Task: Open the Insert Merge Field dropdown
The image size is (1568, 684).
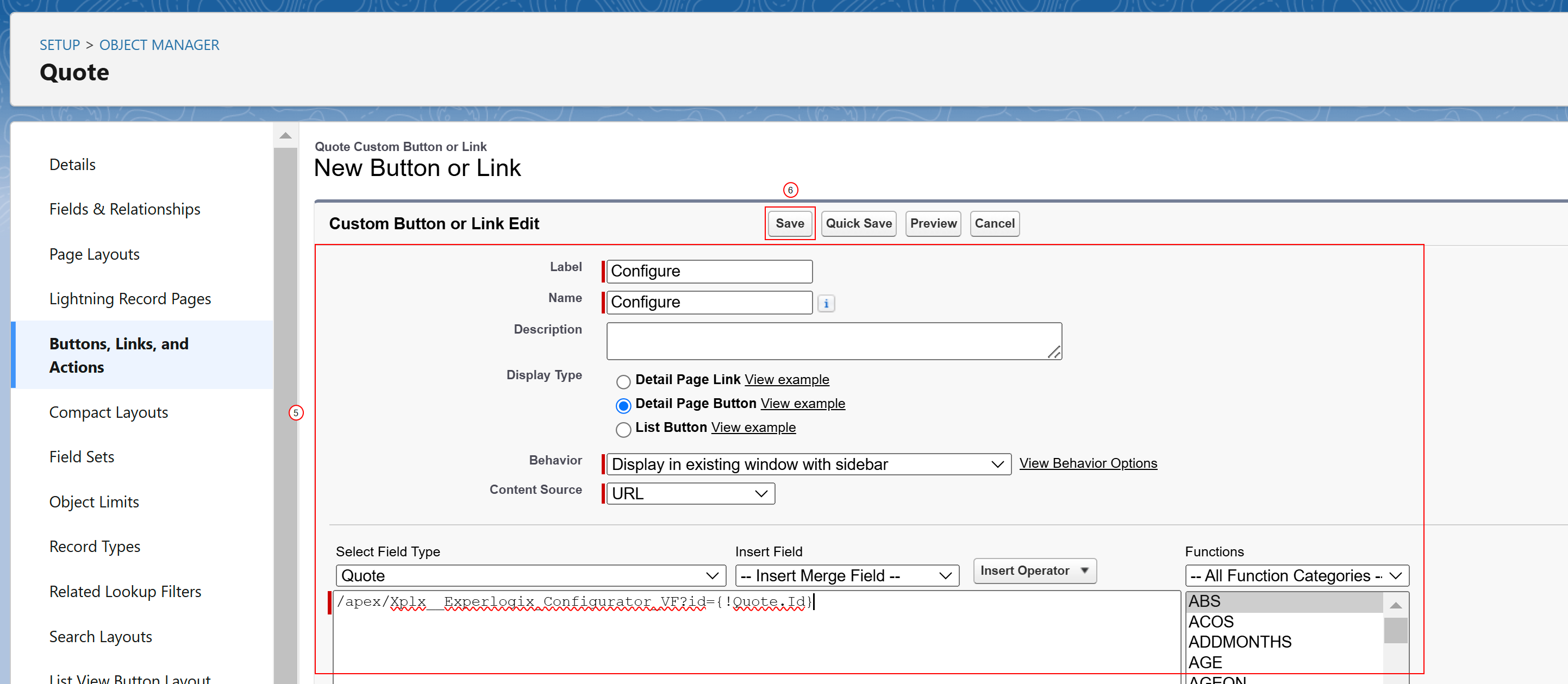Action: point(847,576)
